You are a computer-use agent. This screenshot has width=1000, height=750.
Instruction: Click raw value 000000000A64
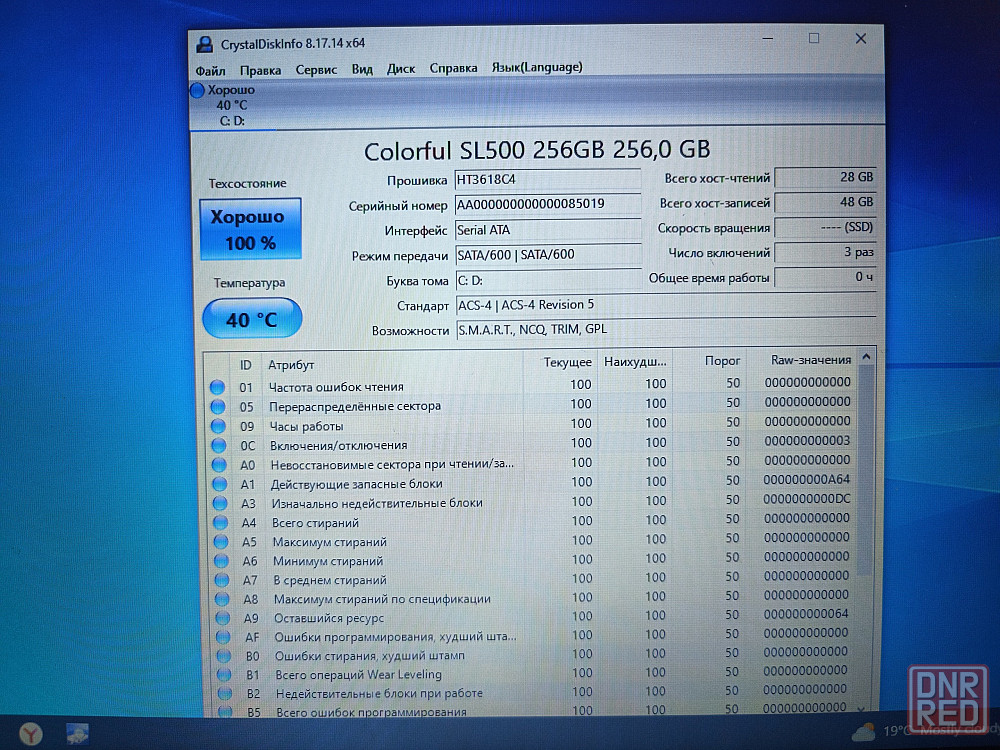coord(806,480)
